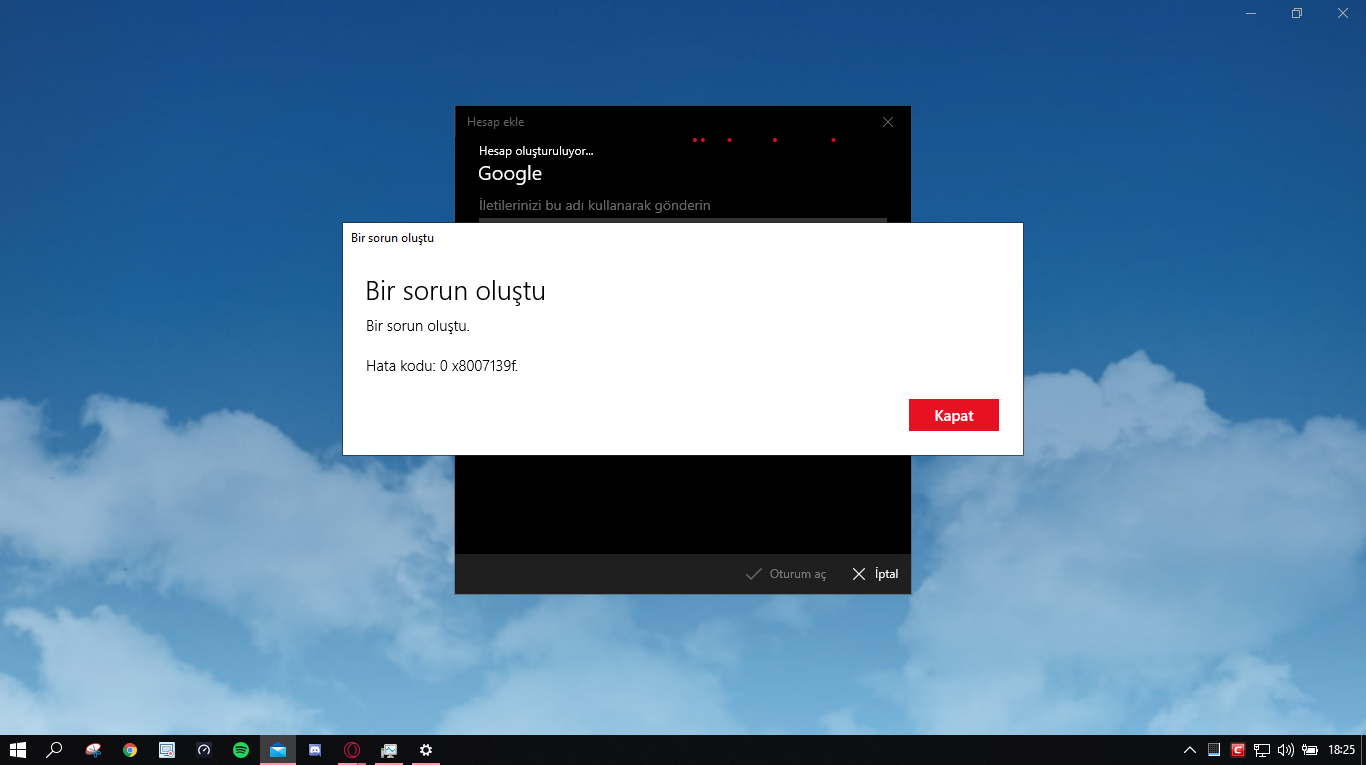Open Opera browser from the taskbar
1366x765 pixels.
tap(352, 749)
